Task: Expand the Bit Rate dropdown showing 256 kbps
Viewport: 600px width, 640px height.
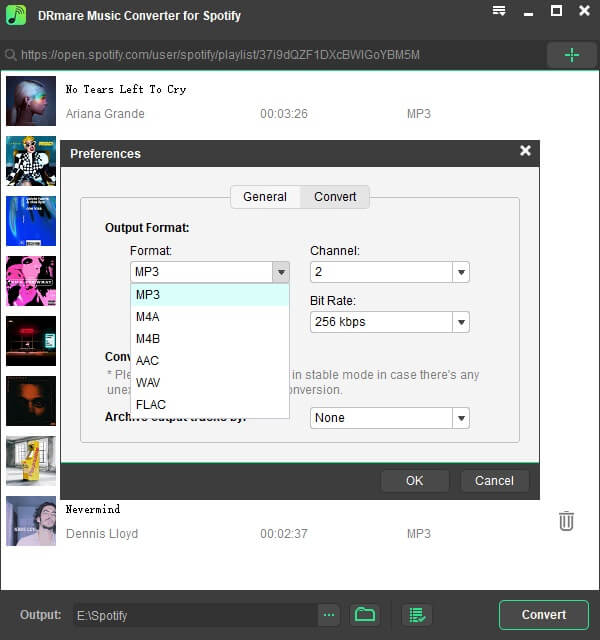Action: click(x=460, y=322)
